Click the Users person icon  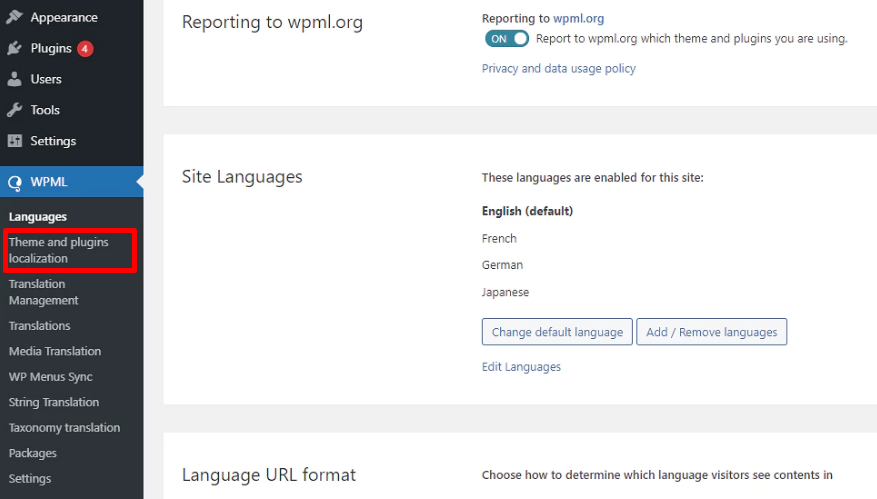pyautogui.click(x=15, y=79)
